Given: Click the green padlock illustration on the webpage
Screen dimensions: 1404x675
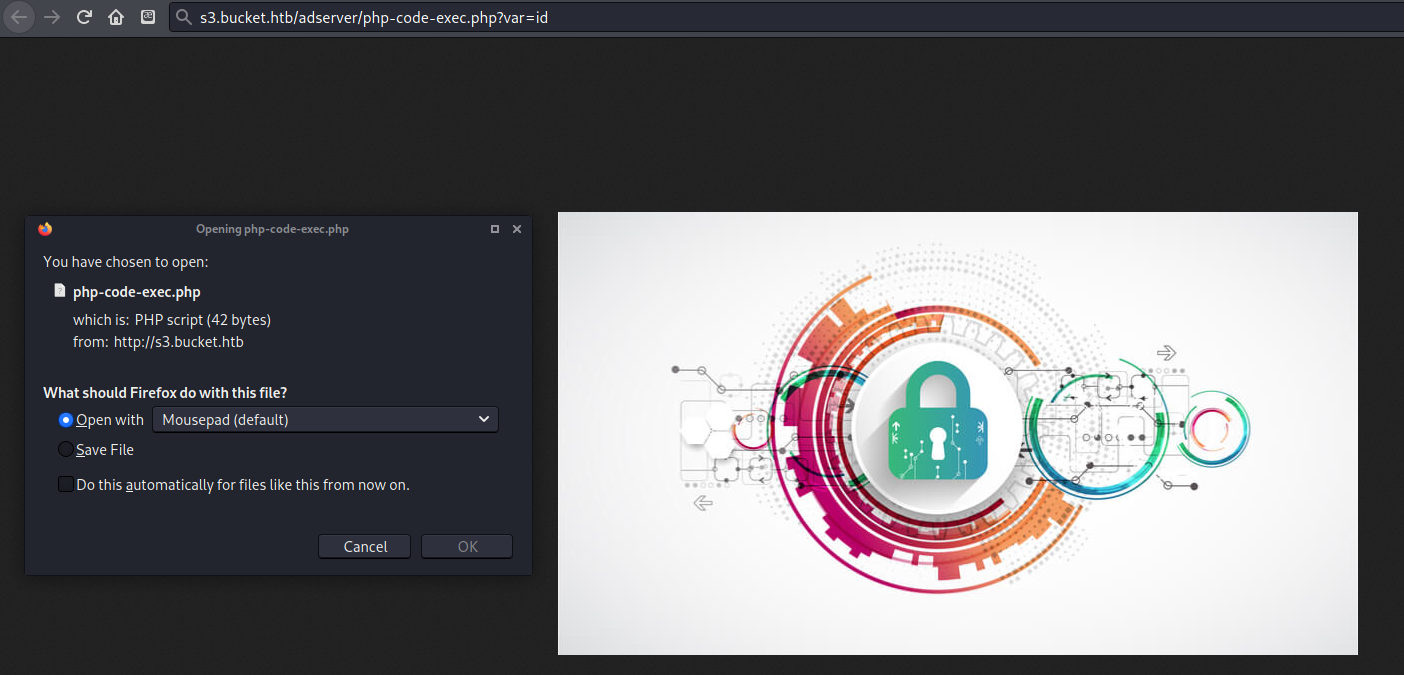Looking at the screenshot, I should [938, 421].
